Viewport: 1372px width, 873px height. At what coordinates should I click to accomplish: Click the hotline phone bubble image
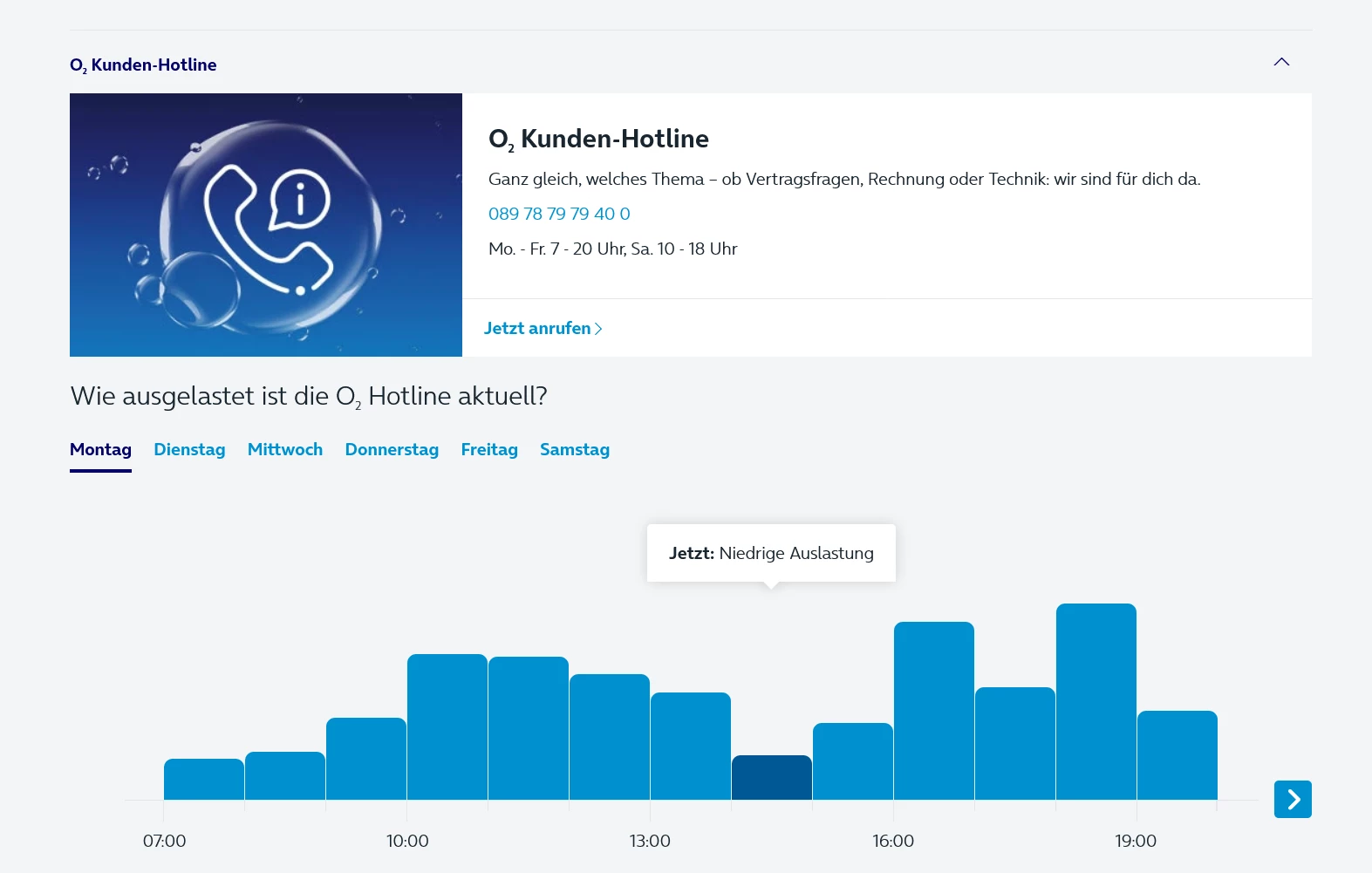coord(266,225)
